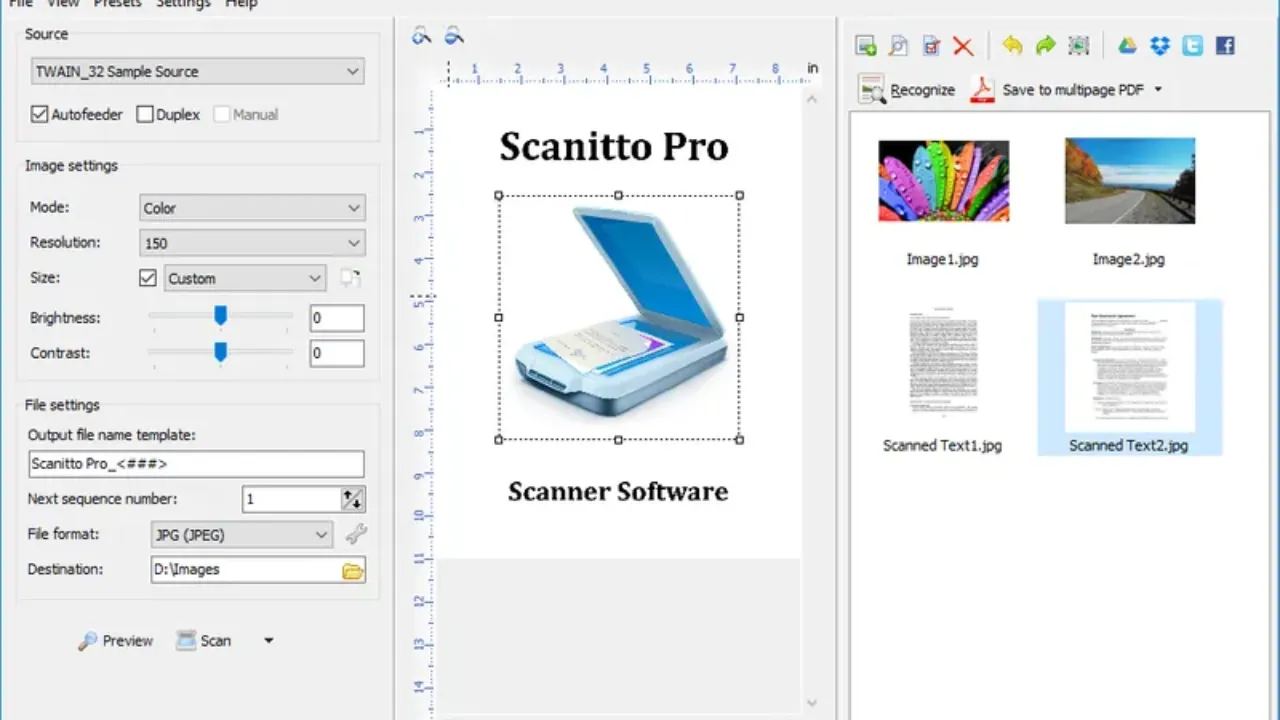Screen dimensions: 1280x720
Task: Click the Brightness slider handle
Action: tap(221, 316)
